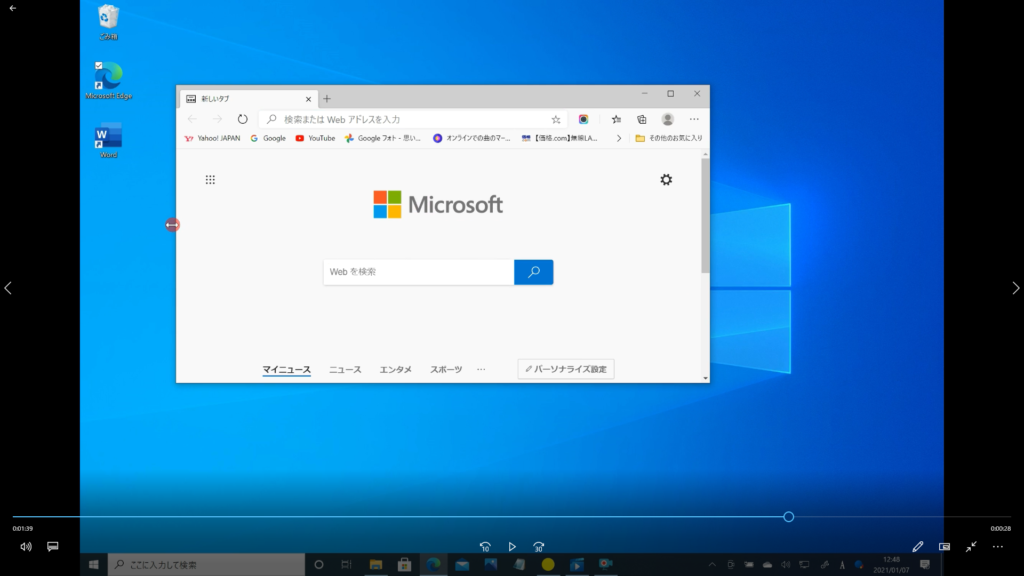
Task: Select the エンタメ tab
Action: click(x=395, y=370)
